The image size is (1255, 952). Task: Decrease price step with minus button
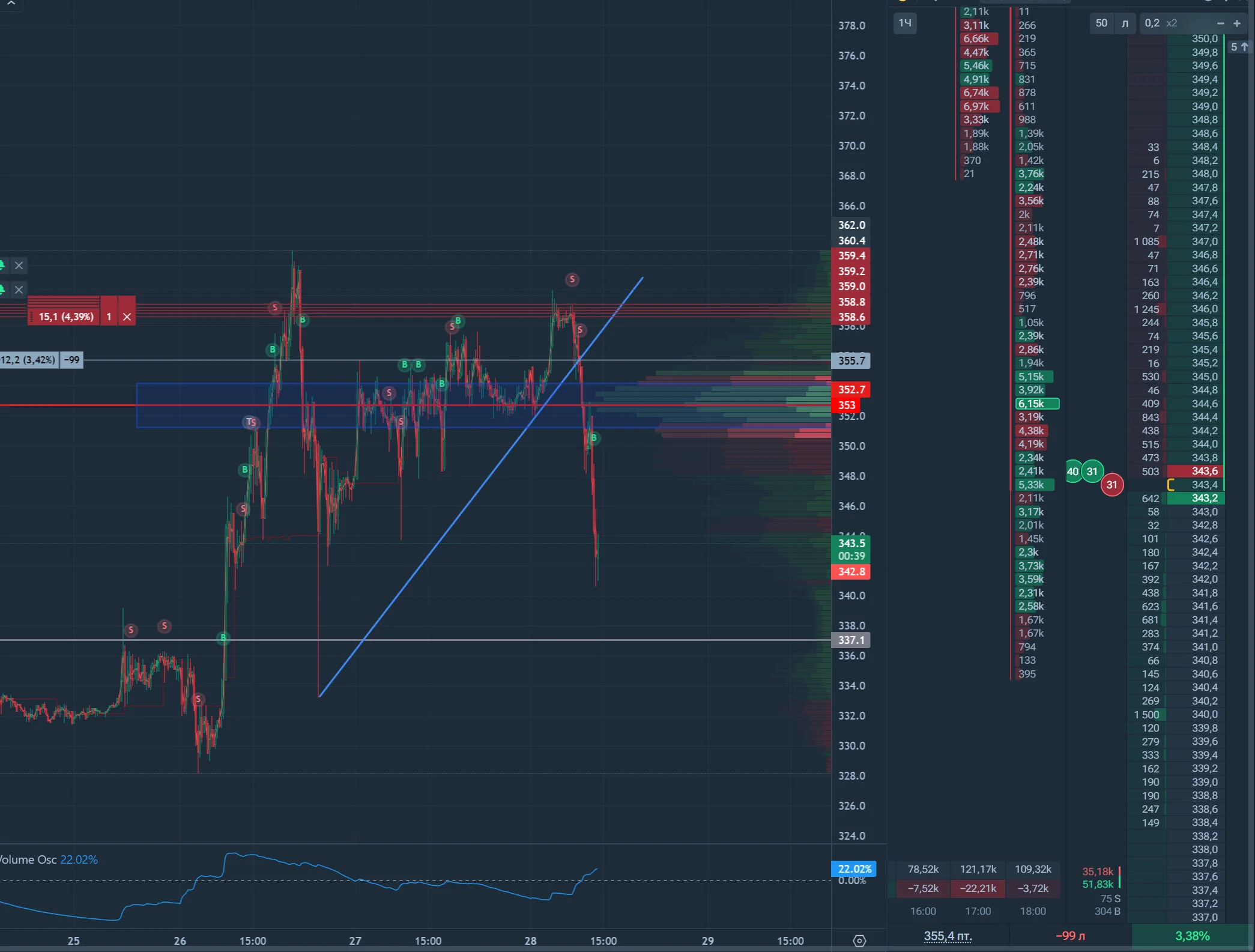click(1220, 23)
